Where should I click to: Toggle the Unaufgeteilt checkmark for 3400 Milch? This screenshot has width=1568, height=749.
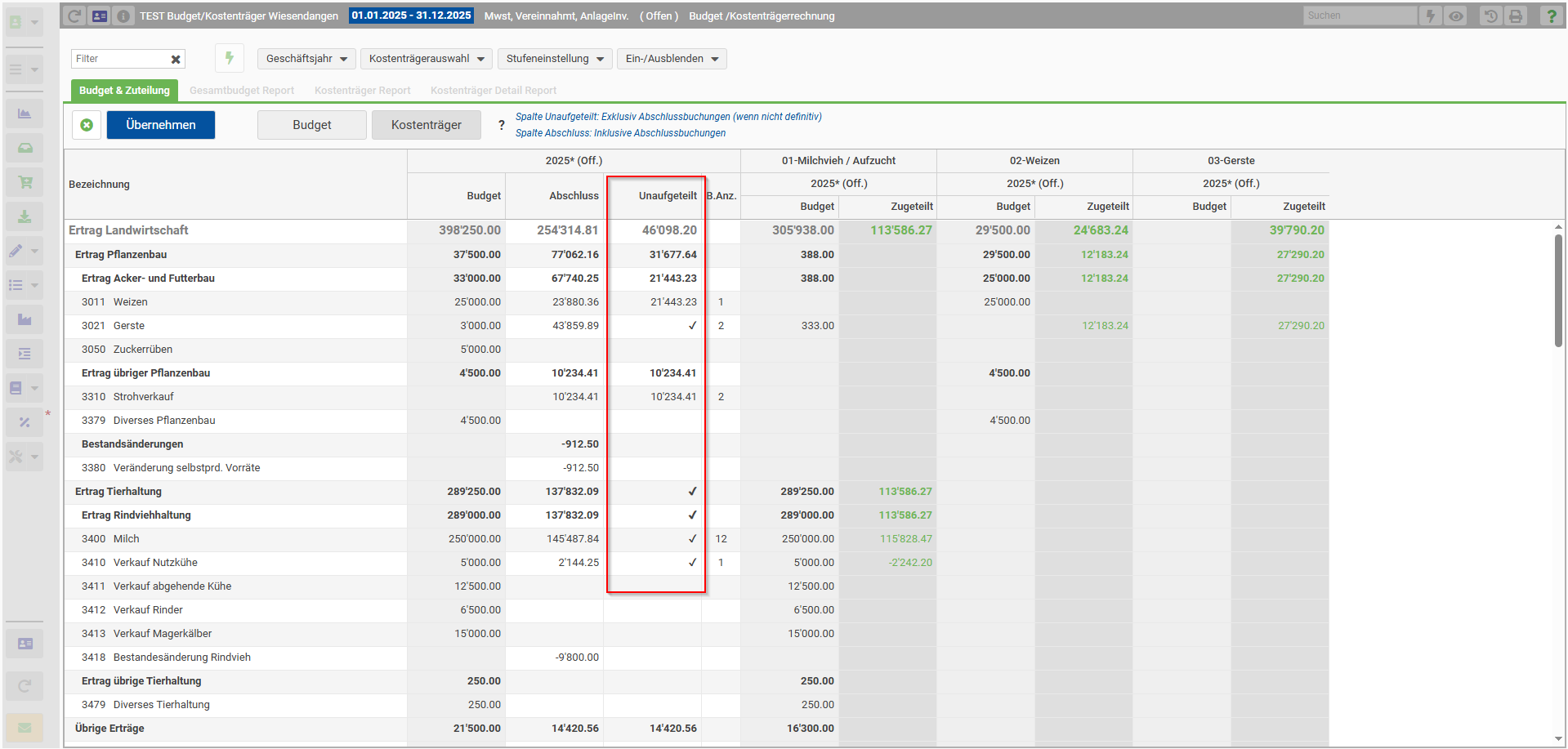coord(692,539)
